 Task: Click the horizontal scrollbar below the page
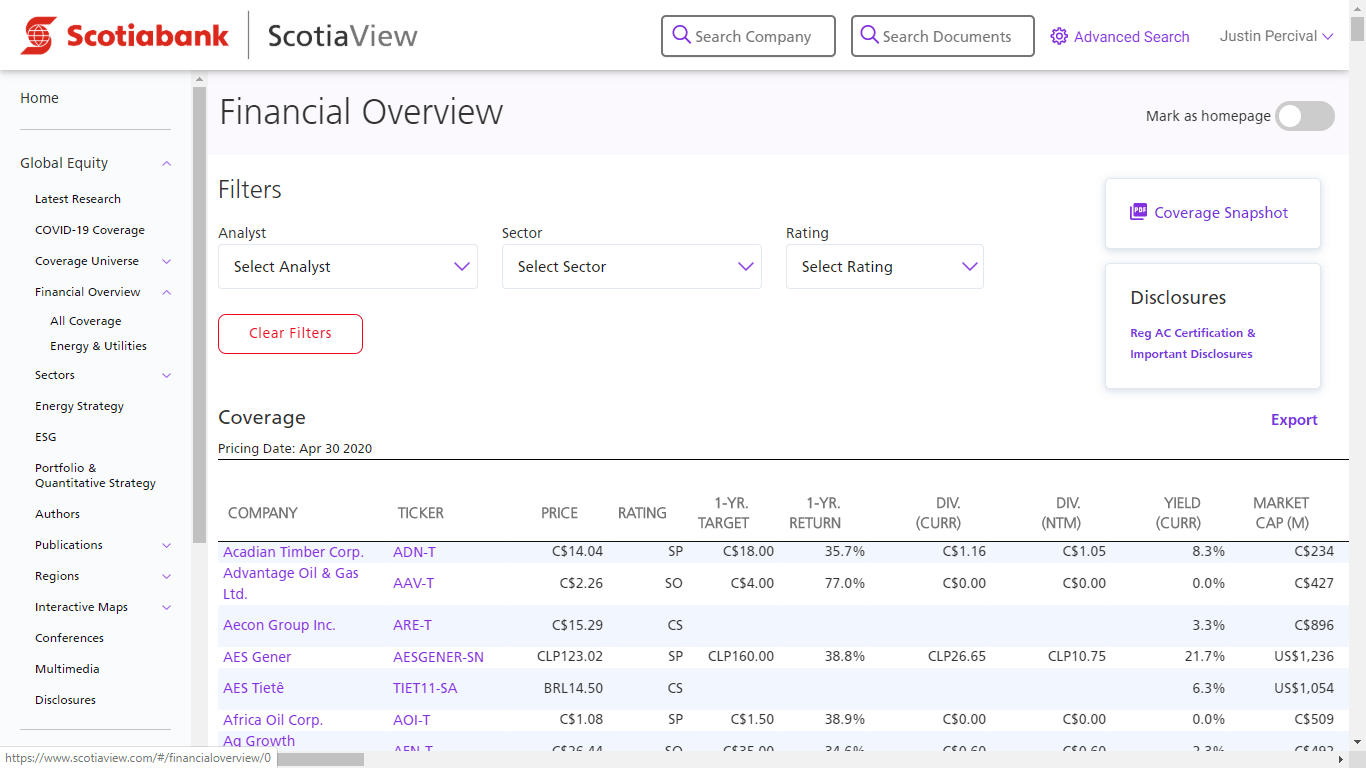tap(320, 760)
